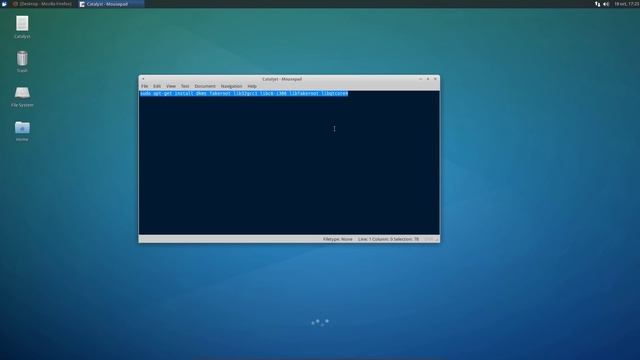Click the Mousepad window menu button in titlebar
This screenshot has height=360, width=640.
143,79
